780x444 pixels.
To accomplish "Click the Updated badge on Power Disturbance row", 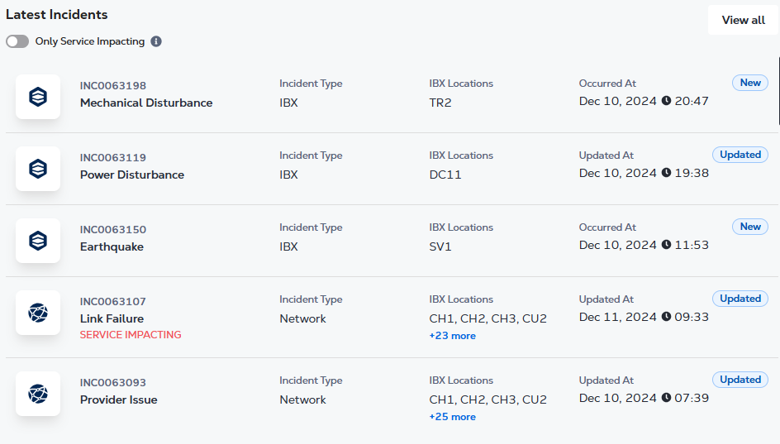I will pos(740,155).
